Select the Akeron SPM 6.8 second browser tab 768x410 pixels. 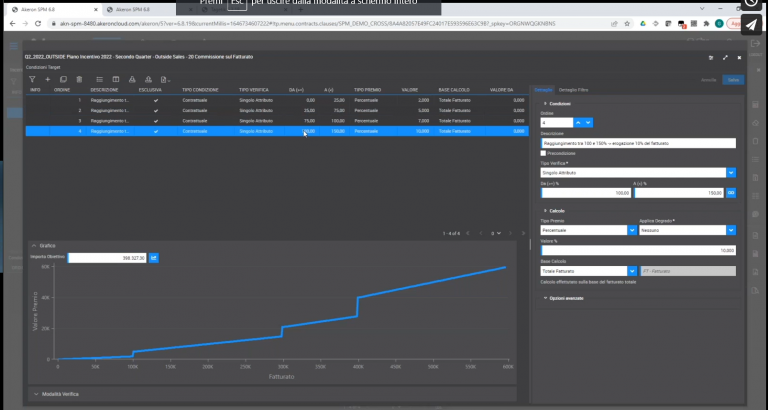click(130, 9)
